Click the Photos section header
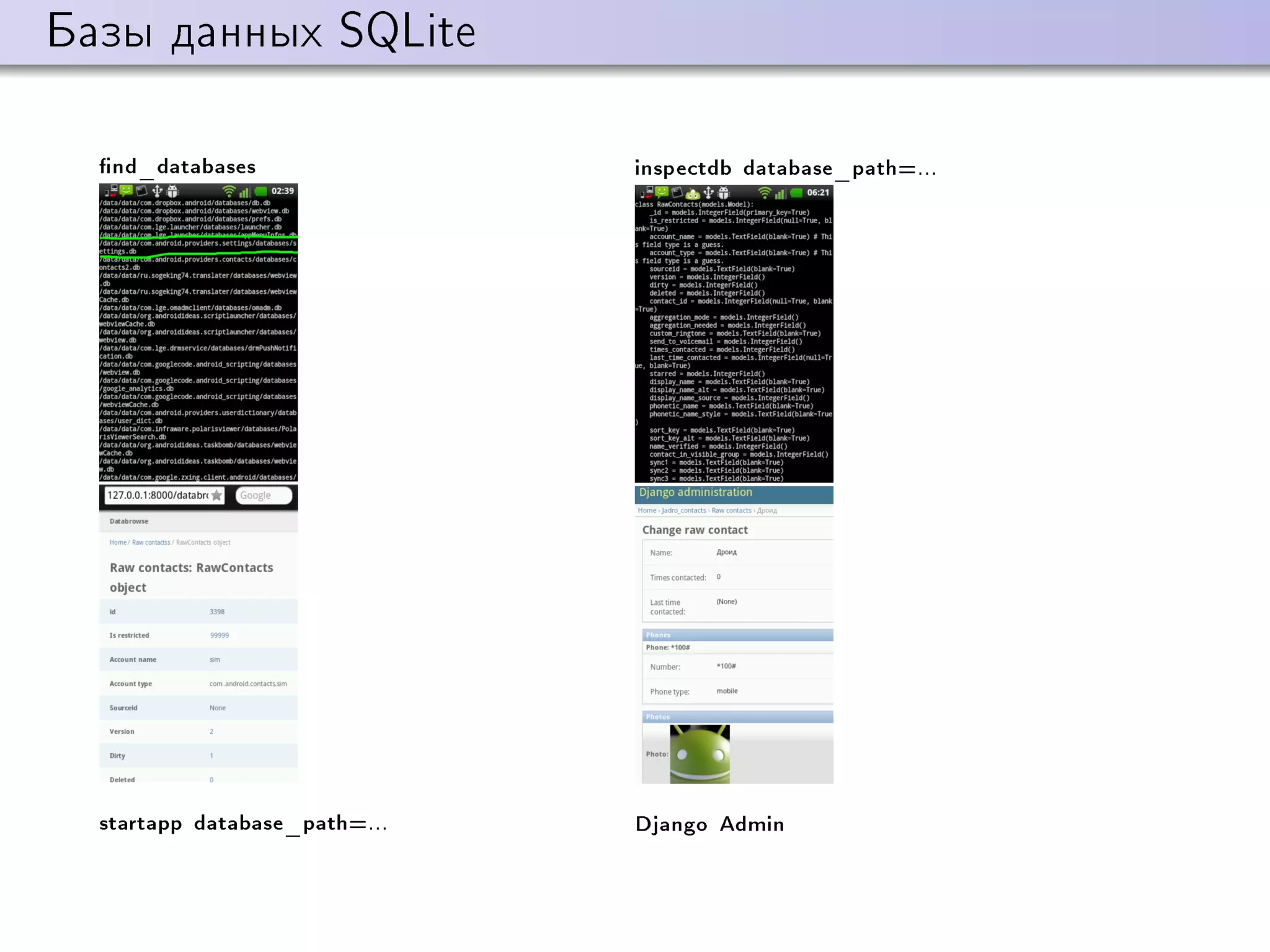The height and width of the screenshot is (952, 1270). (737, 716)
